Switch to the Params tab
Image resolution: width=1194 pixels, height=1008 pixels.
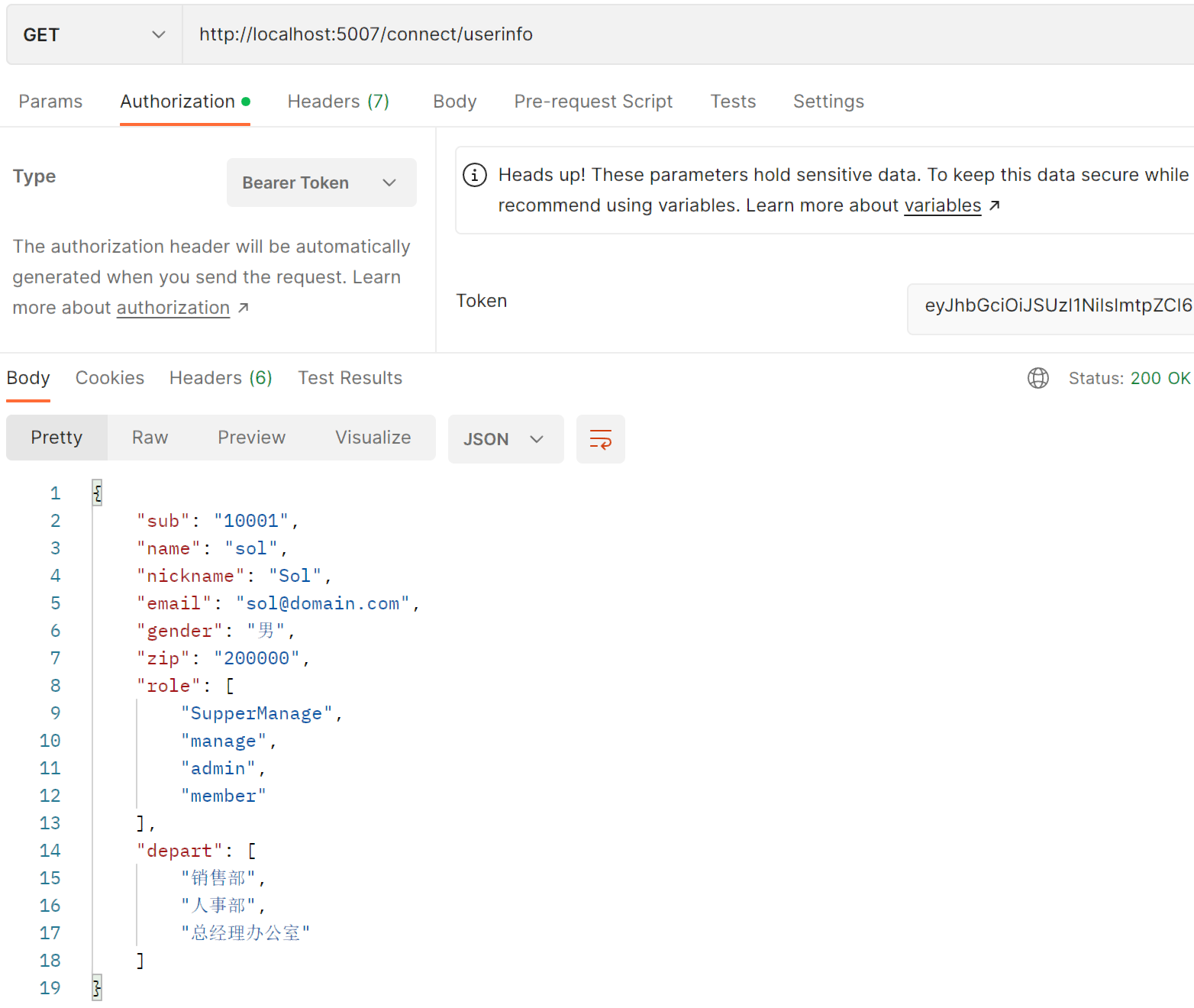point(50,102)
